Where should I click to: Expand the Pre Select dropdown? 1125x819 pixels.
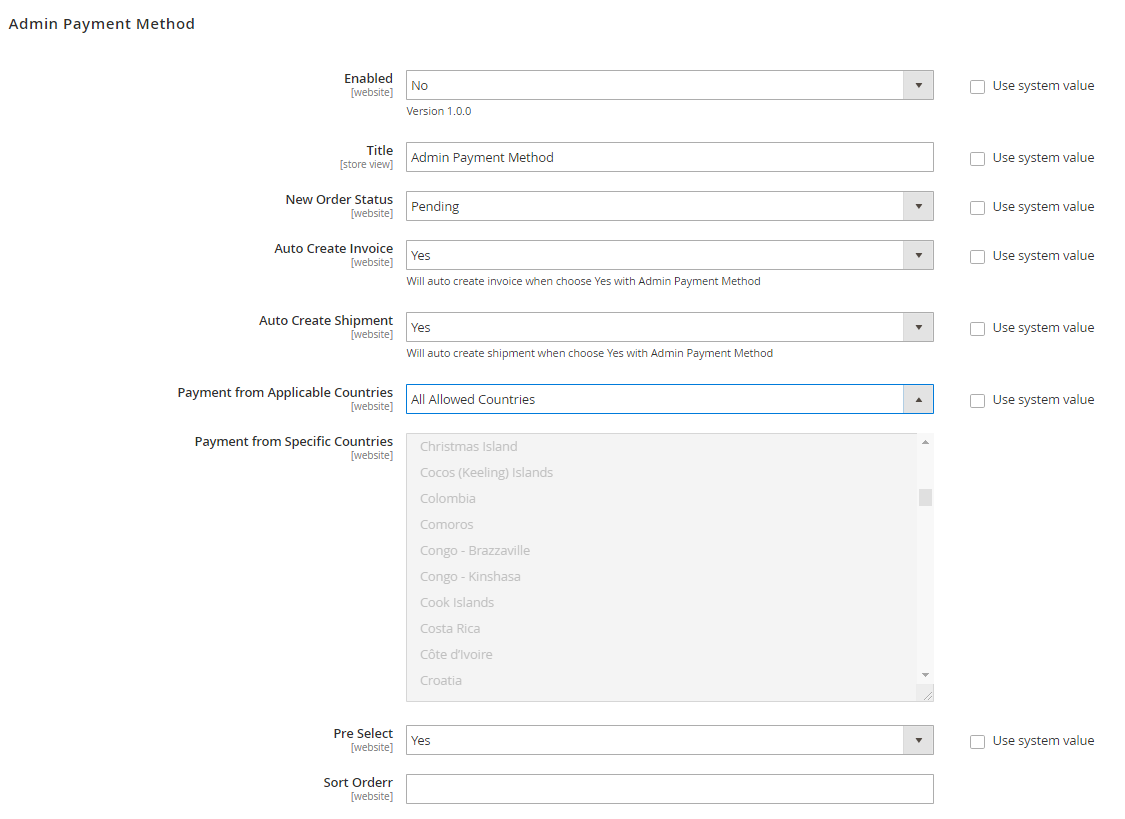(x=669, y=741)
